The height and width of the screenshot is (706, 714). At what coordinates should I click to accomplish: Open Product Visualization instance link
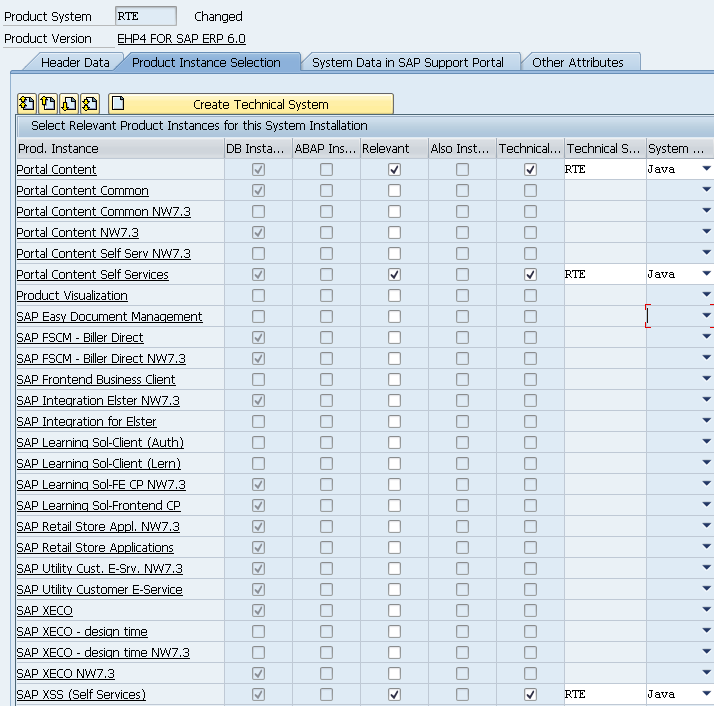(x=72, y=296)
